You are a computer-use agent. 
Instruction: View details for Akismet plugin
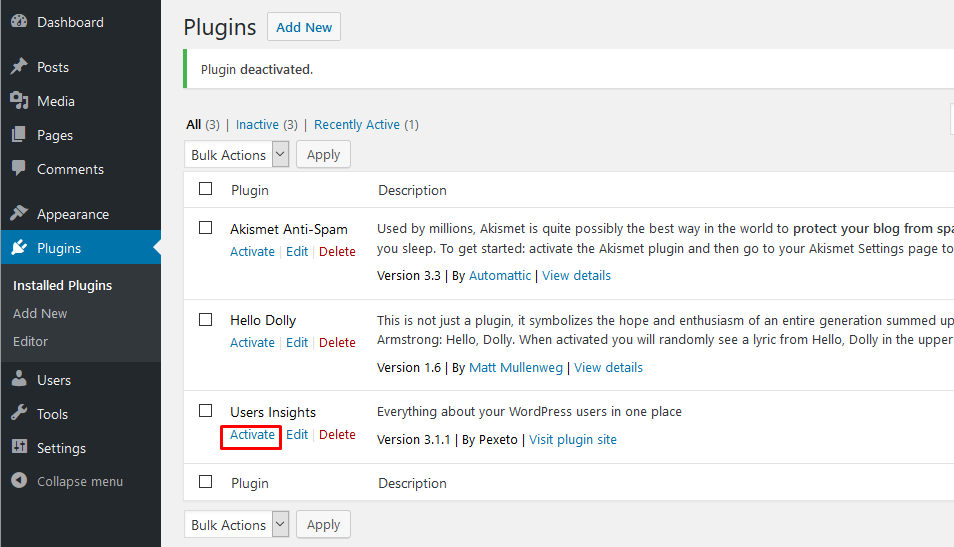point(576,276)
